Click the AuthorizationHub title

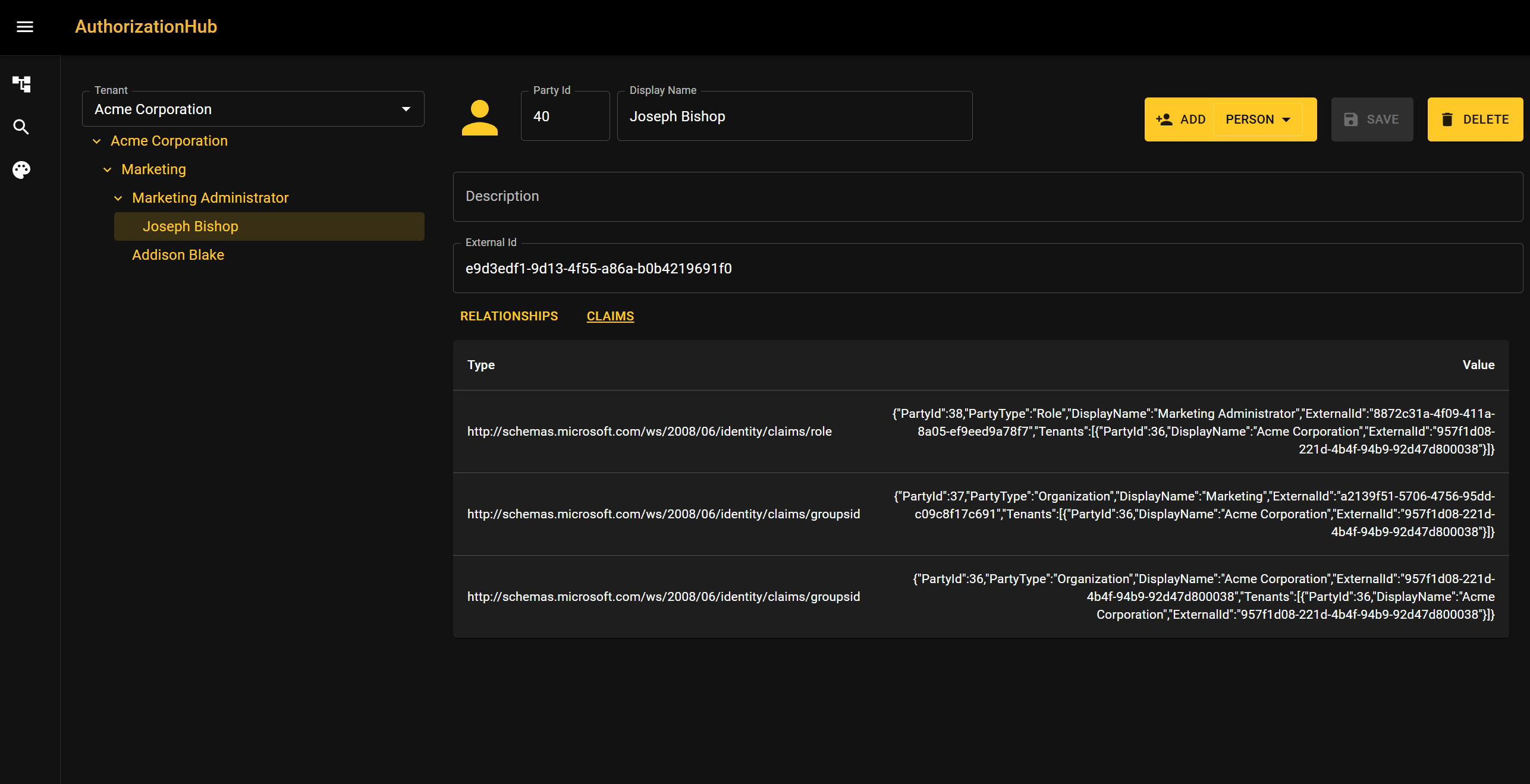click(x=146, y=27)
